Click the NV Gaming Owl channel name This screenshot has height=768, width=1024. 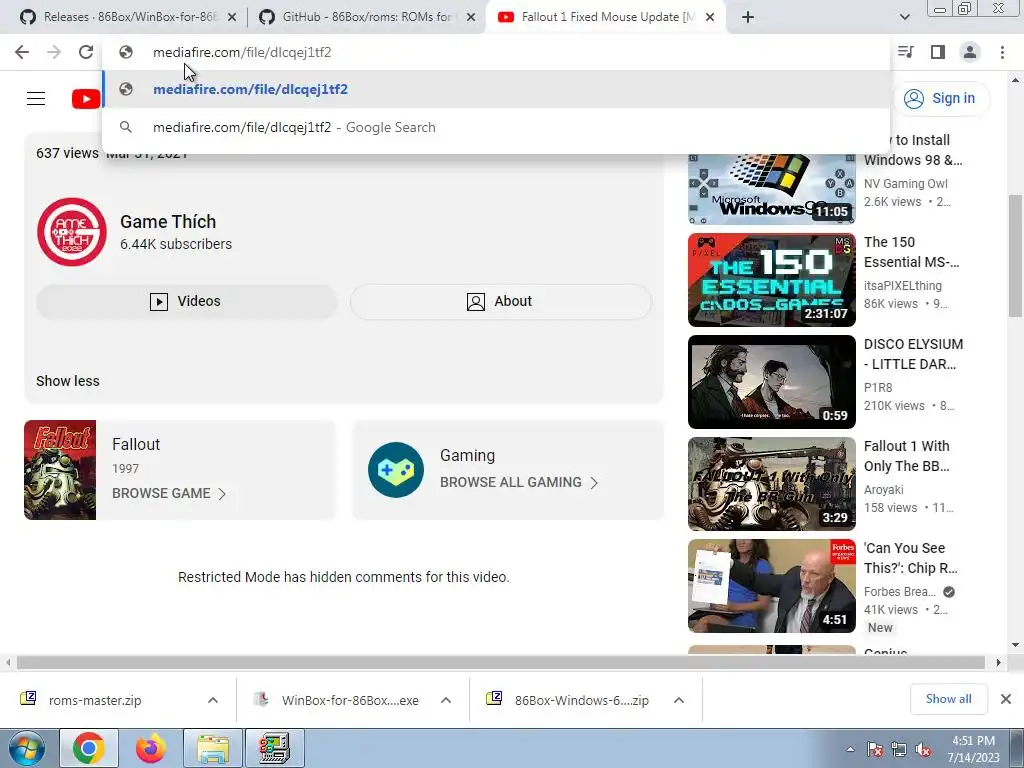(906, 184)
